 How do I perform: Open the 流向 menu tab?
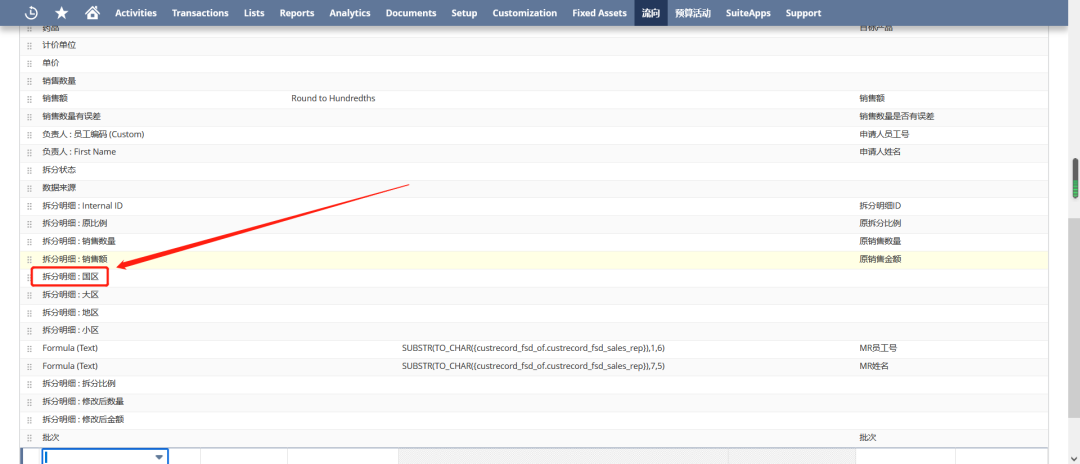(651, 13)
